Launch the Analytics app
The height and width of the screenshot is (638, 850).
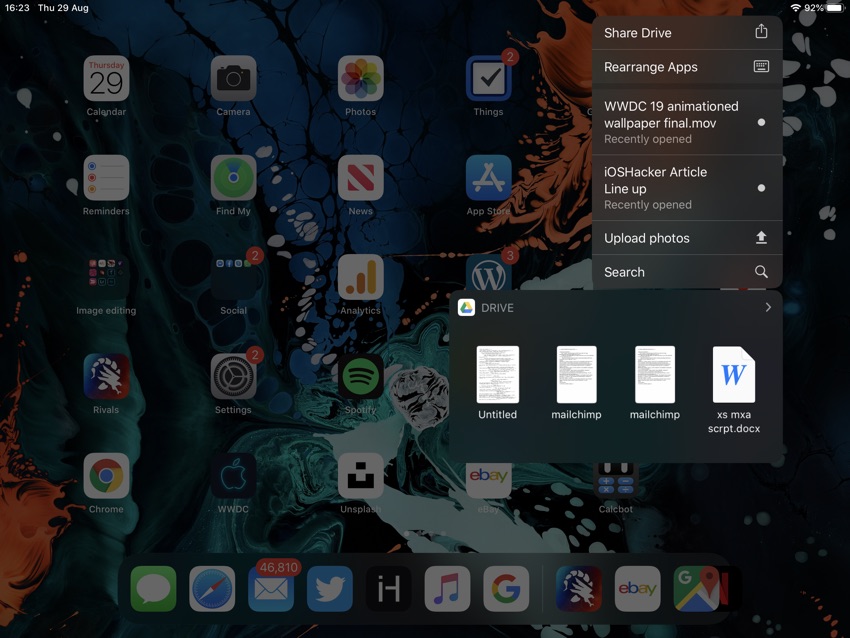[x=360, y=277]
